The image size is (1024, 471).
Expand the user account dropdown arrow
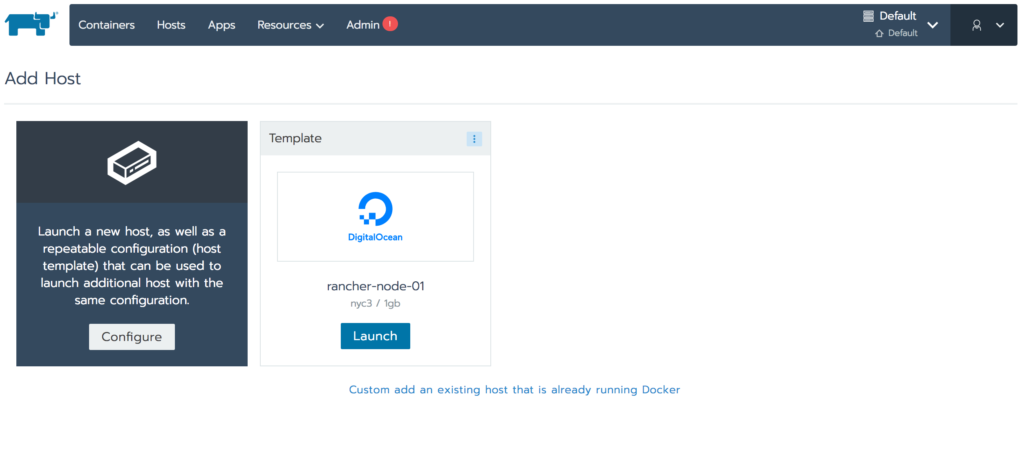click(x=1000, y=25)
